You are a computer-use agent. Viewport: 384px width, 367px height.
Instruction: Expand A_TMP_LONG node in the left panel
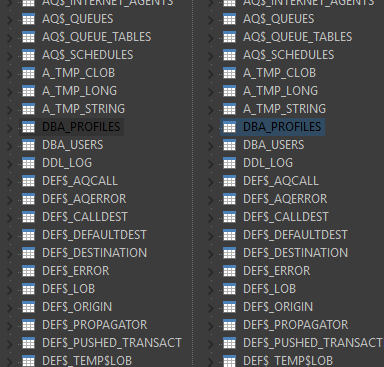point(10,92)
